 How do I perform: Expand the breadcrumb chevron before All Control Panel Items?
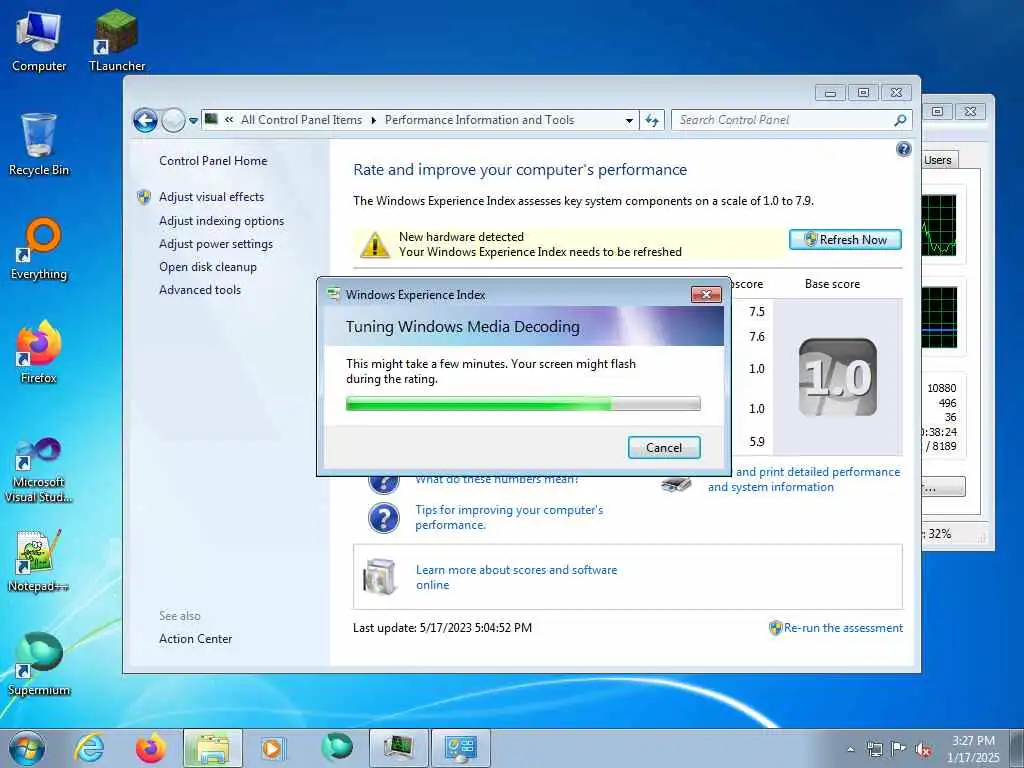(229, 120)
